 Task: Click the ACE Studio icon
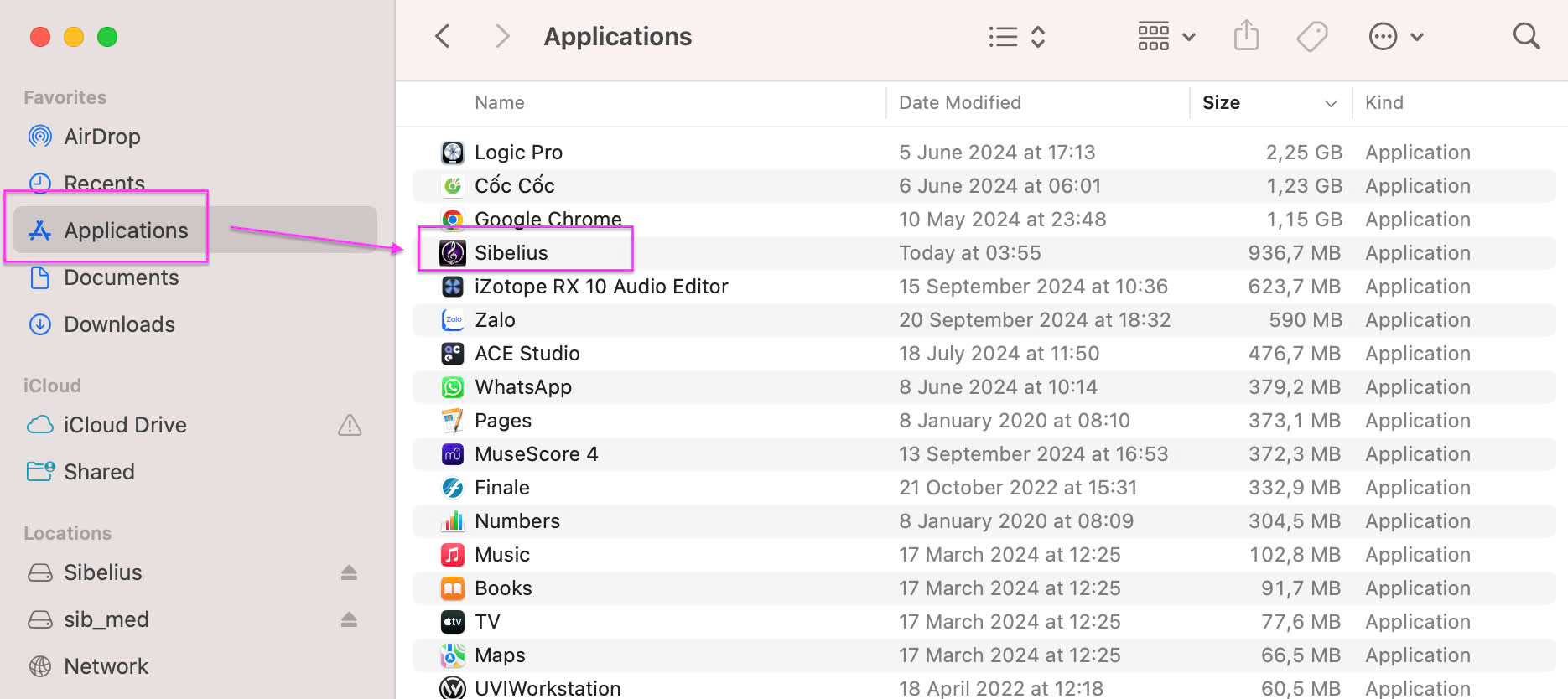point(453,353)
